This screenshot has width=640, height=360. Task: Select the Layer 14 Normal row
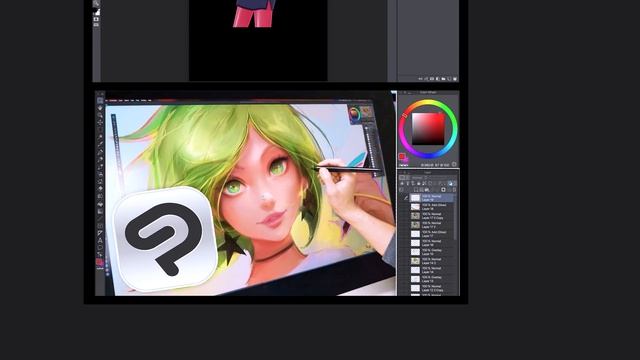pos(431,270)
